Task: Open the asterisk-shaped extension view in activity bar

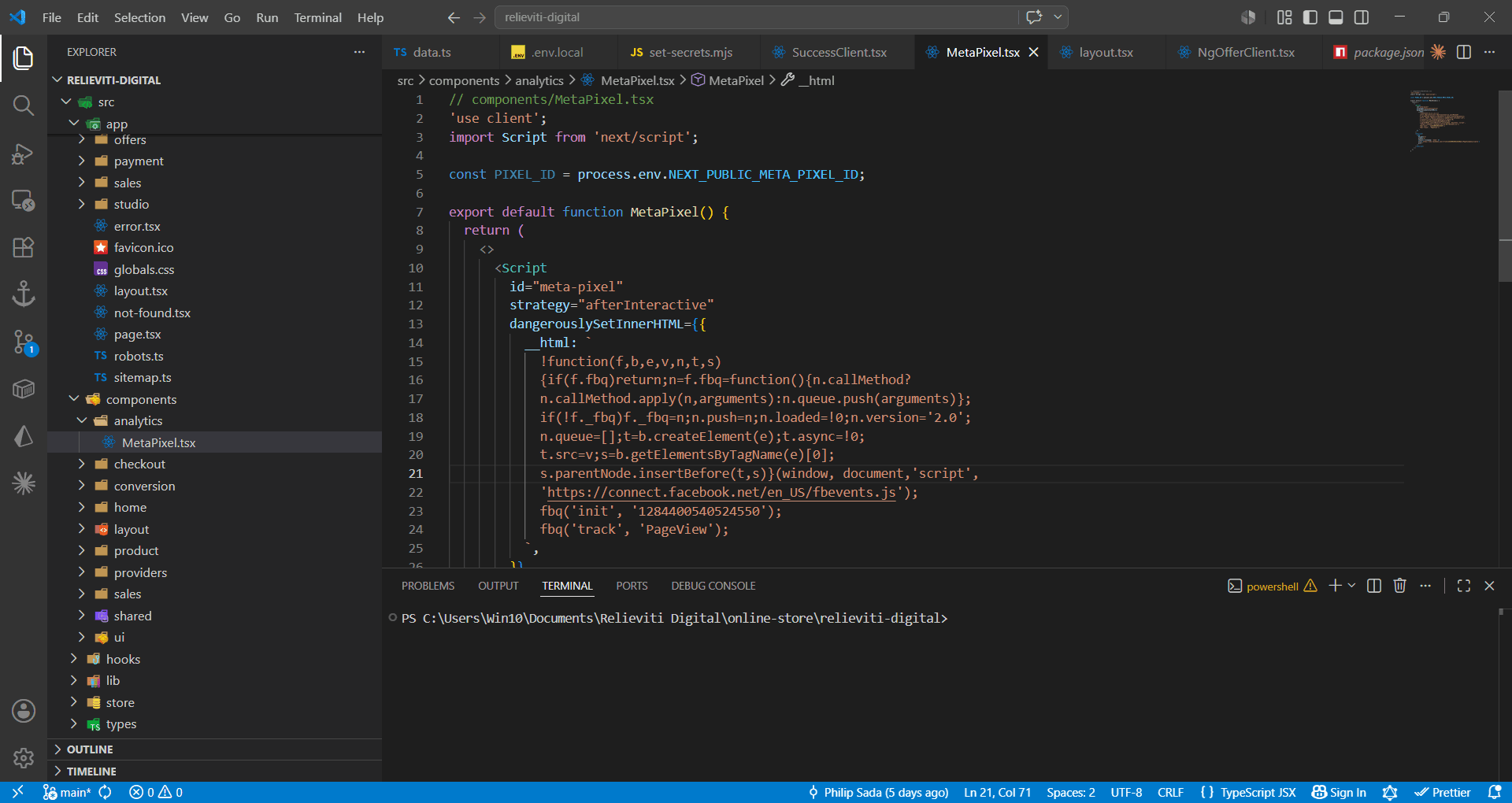Action: click(24, 483)
